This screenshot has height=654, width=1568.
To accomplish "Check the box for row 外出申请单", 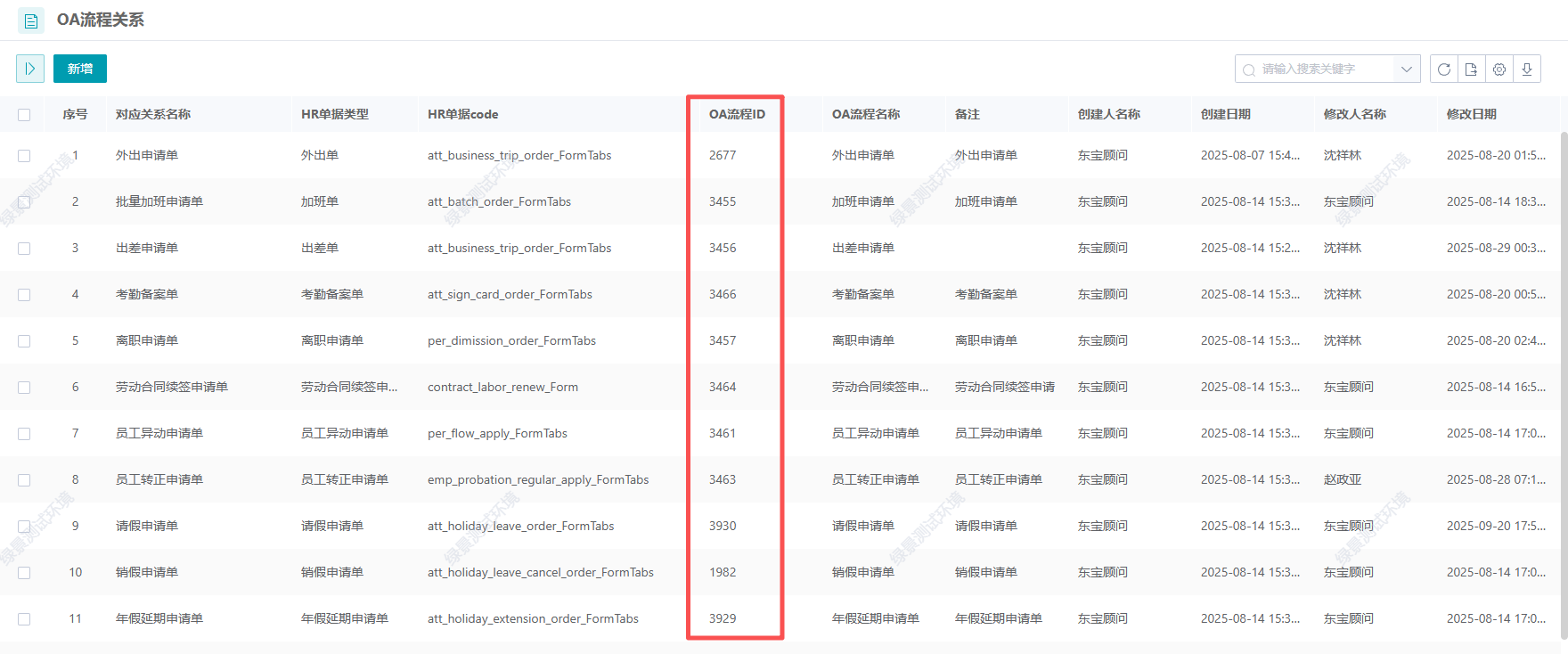I will point(24,156).
